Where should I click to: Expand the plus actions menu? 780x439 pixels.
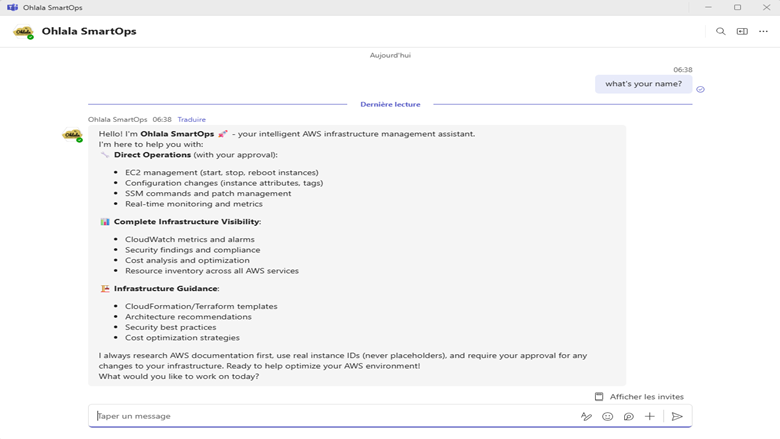pos(650,416)
